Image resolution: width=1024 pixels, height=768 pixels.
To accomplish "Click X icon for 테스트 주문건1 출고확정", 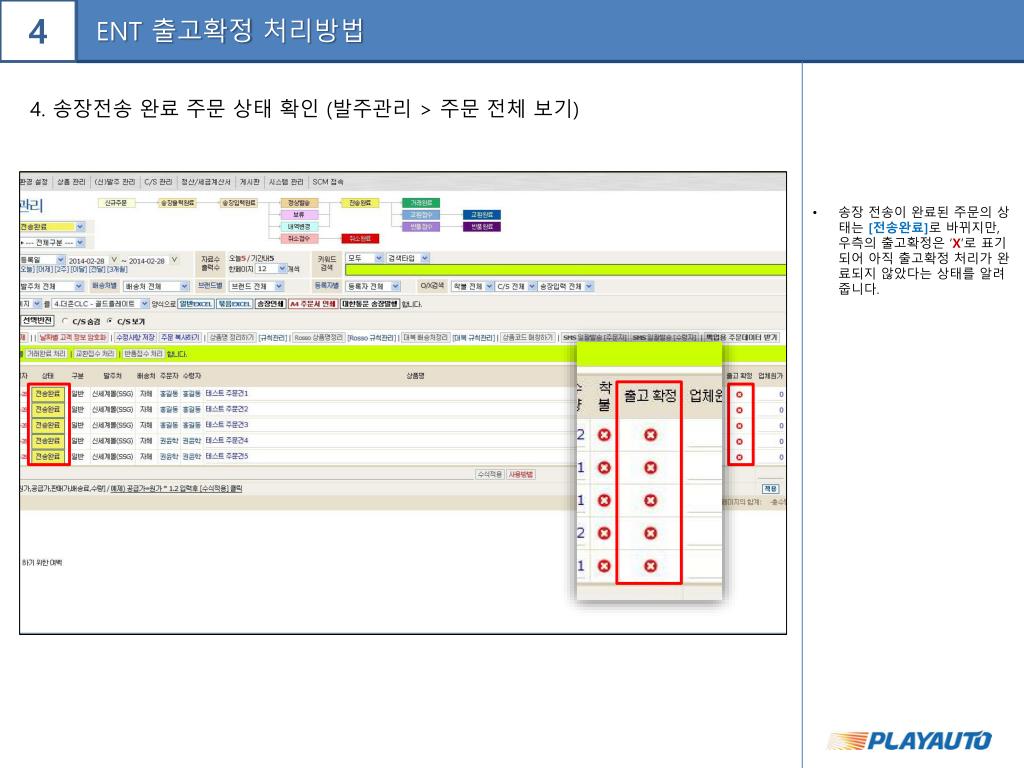I will (x=739, y=394).
